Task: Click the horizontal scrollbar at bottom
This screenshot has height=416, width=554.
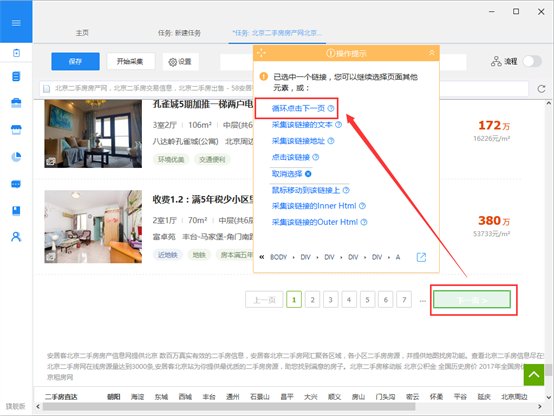Action: pos(229,406)
